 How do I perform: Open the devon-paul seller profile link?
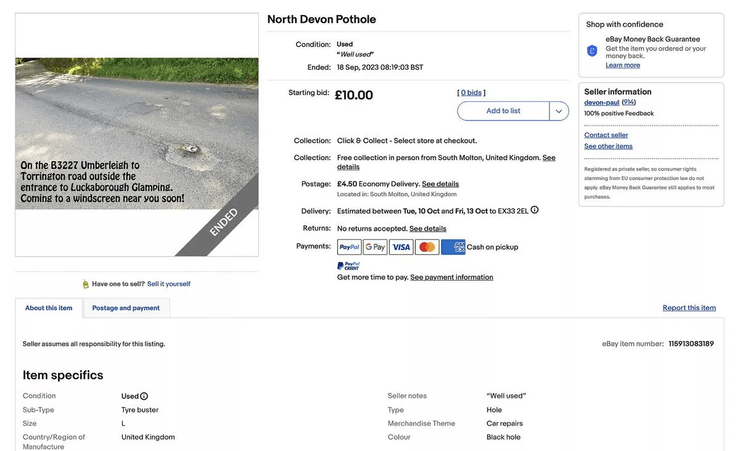click(601, 102)
